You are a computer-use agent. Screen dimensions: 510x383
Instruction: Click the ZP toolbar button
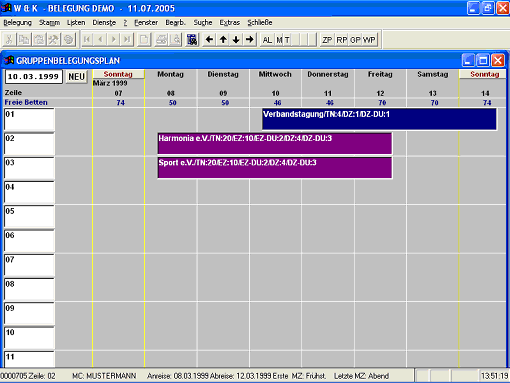coord(327,40)
